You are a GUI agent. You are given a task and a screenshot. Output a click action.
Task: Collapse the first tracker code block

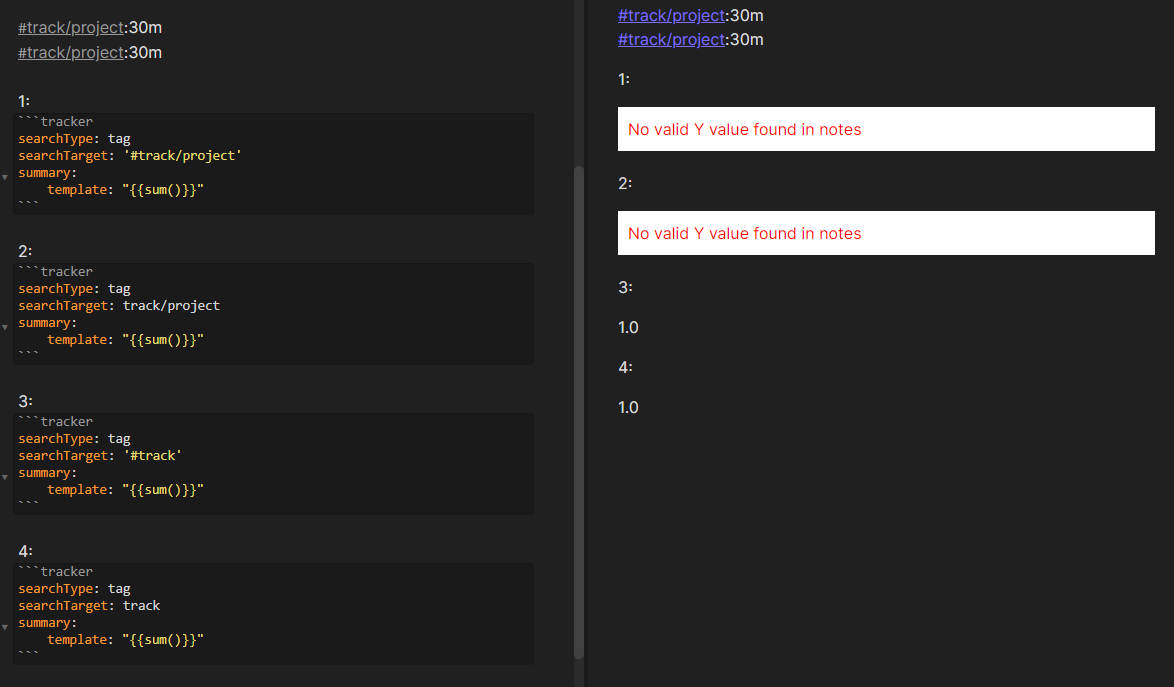click(4, 176)
